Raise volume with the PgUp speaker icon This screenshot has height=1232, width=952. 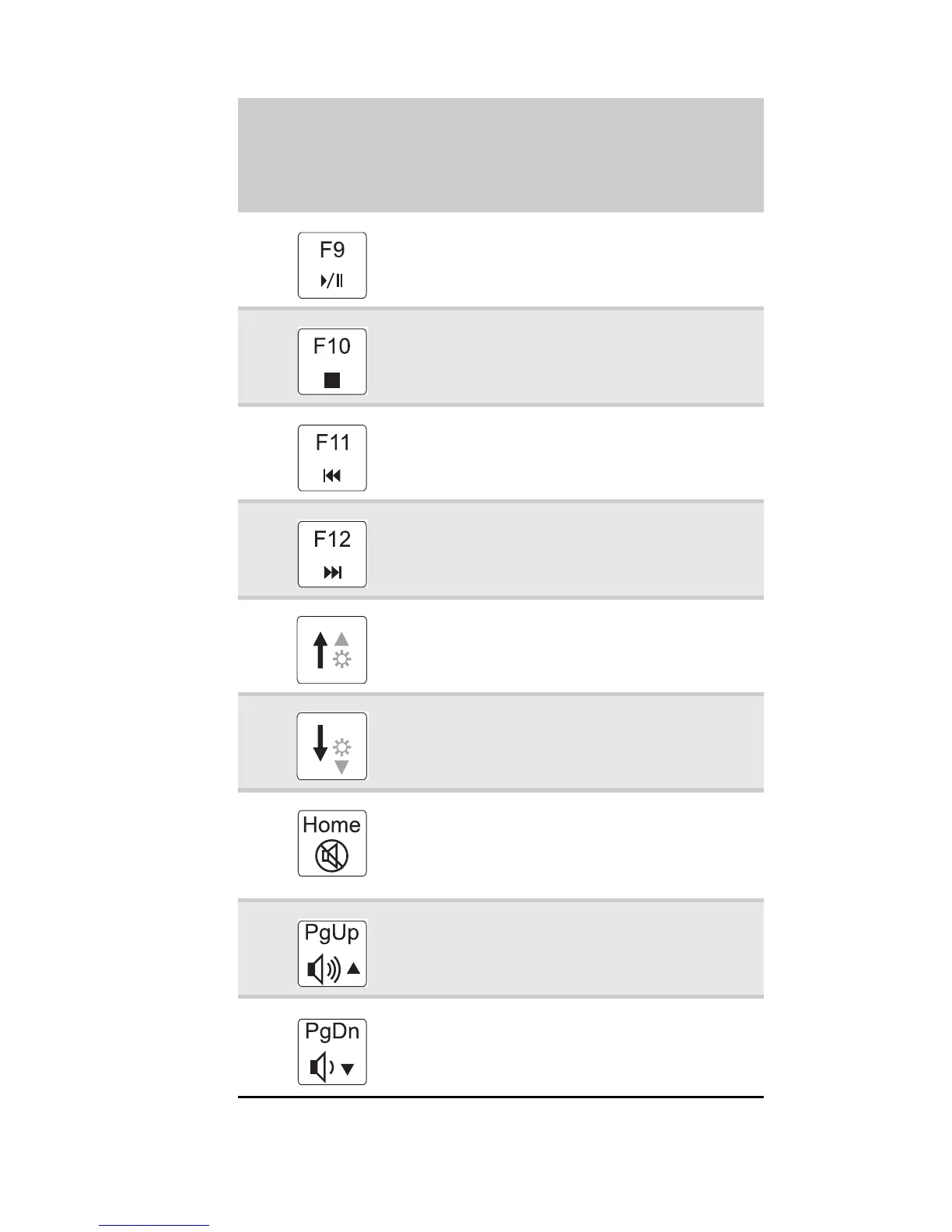pos(325,969)
